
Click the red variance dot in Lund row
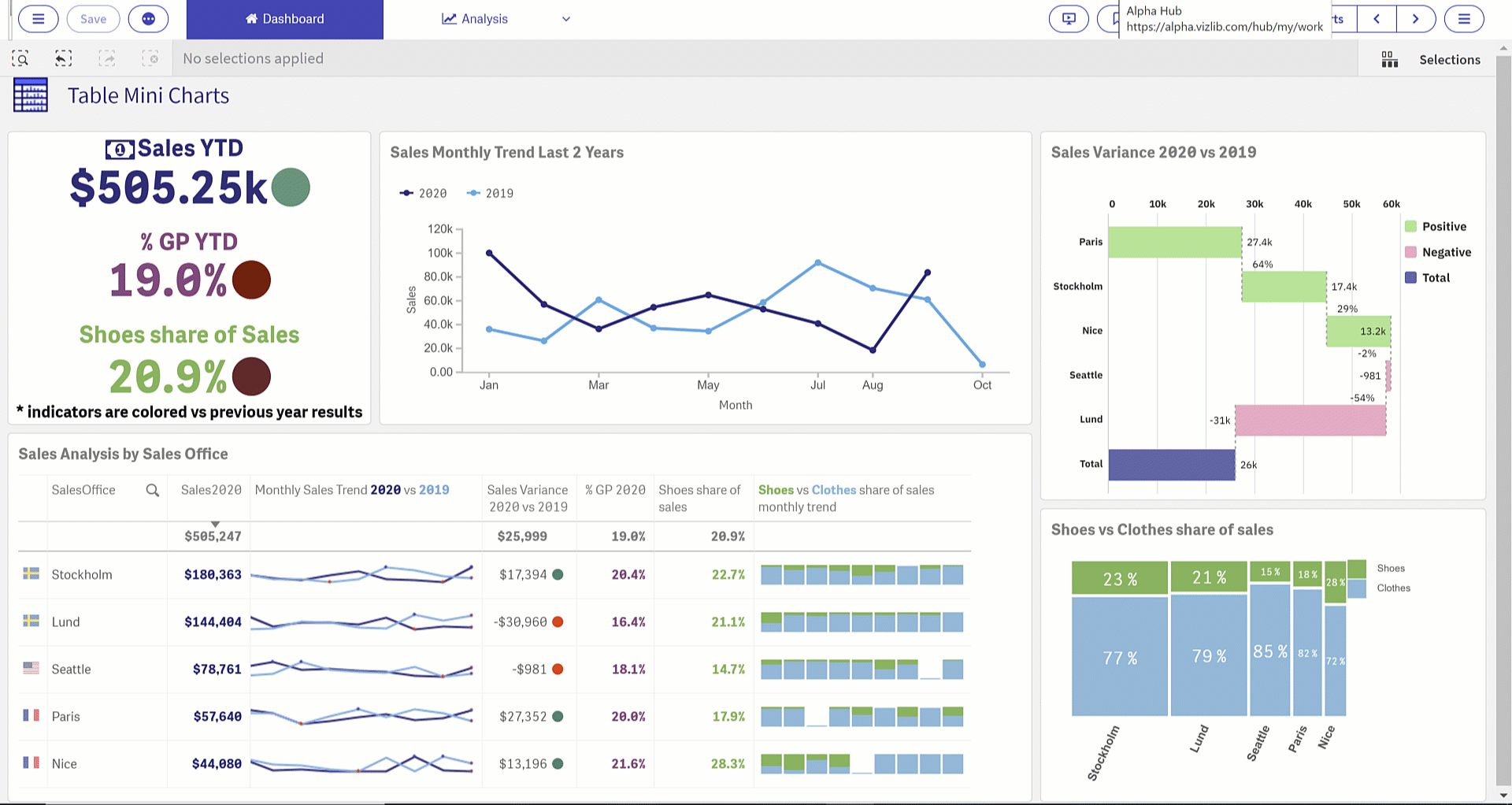[x=558, y=622]
